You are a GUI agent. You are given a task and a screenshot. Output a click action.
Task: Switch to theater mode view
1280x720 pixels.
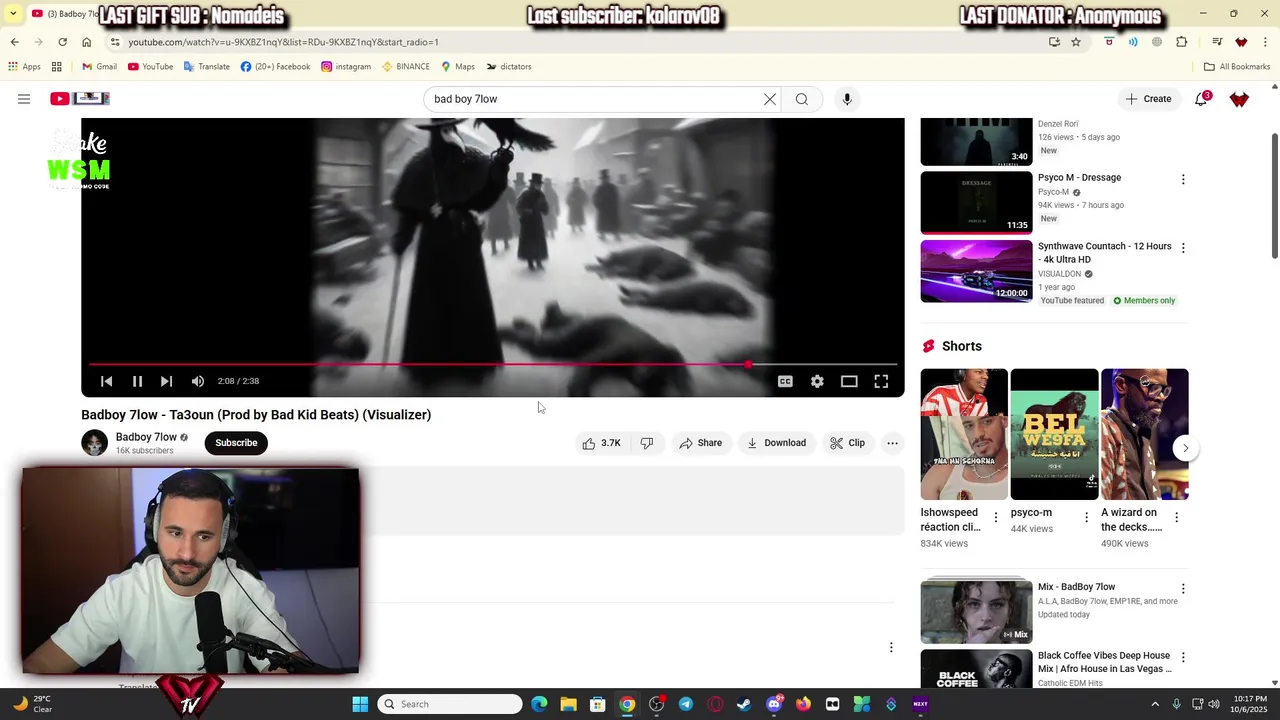pos(849,381)
